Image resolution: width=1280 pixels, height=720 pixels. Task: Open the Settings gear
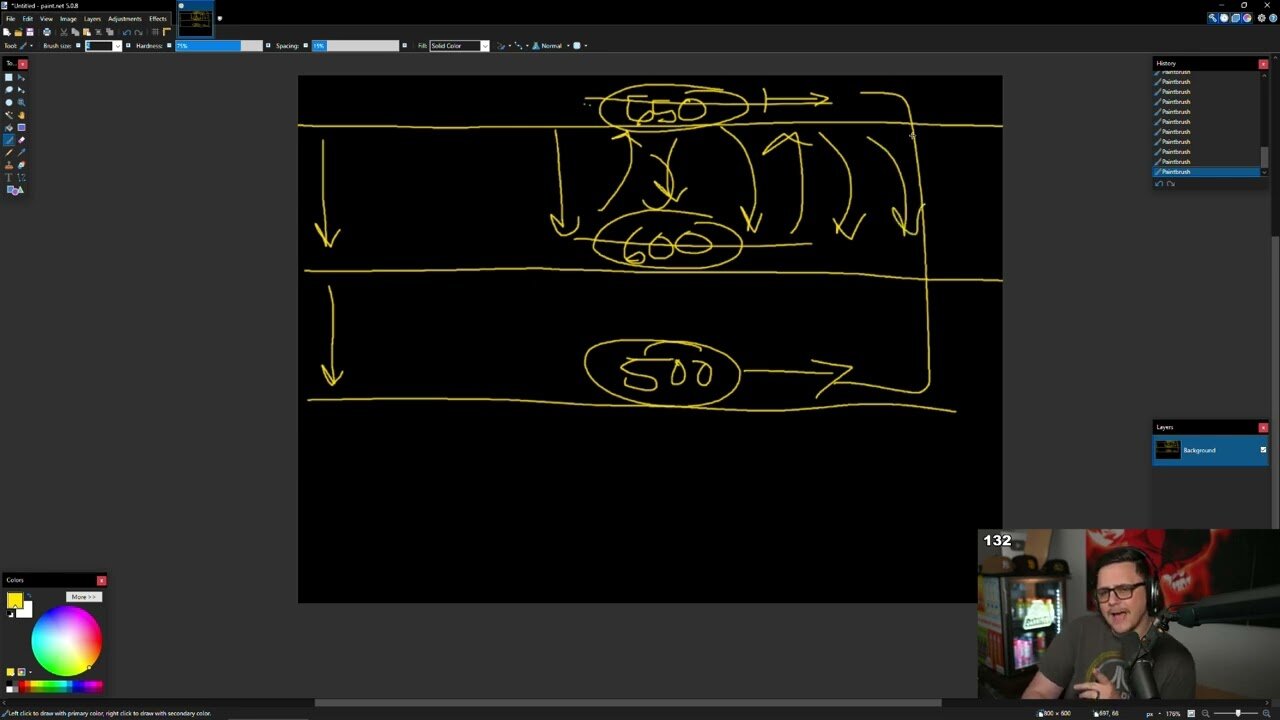1262,18
